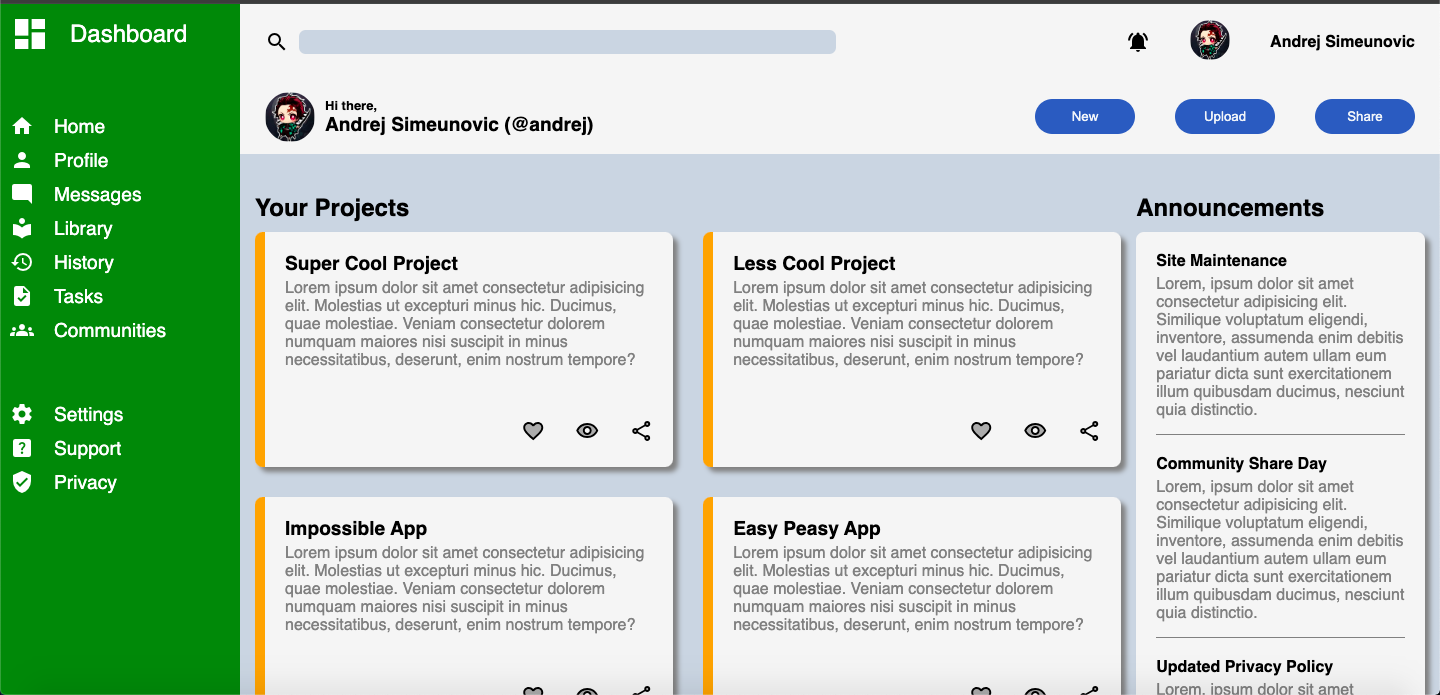Click the New button
This screenshot has width=1440, height=695.
coord(1085,116)
